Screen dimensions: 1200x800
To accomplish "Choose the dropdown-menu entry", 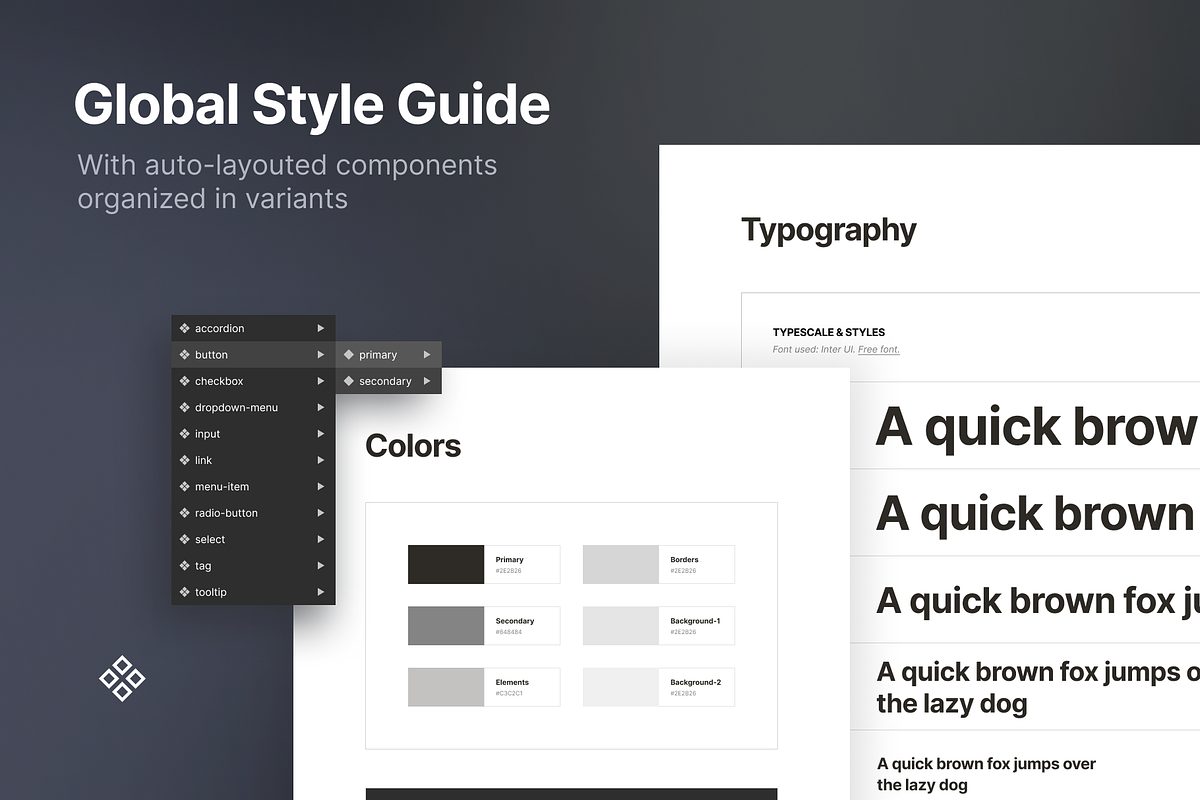I will [253, 407].
